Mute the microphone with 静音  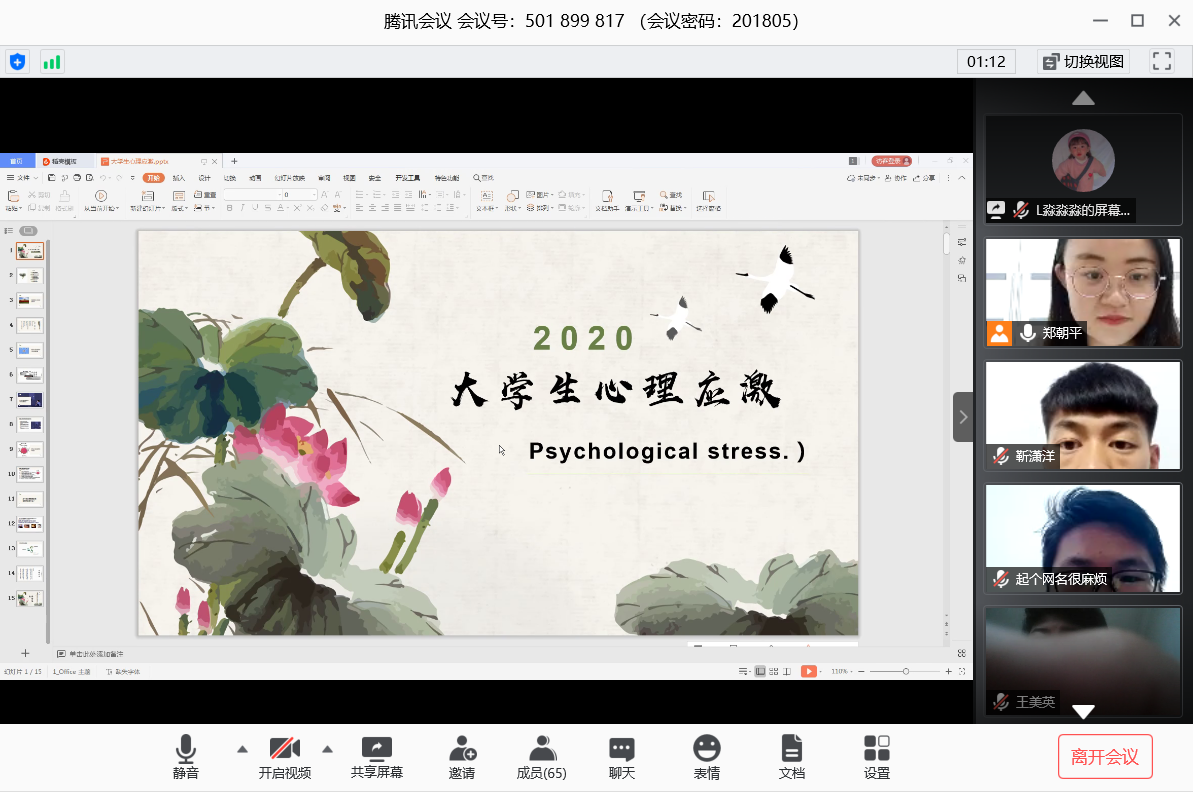pyautogui.click(x=186, y=757)
